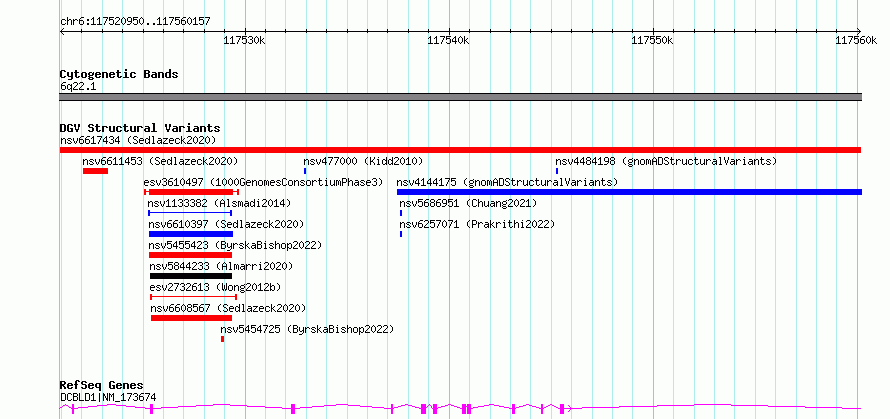Open nsv6608567 (Sedlazeck2020) label
Screen dimensions: 890x419
[x=229, y=308]
